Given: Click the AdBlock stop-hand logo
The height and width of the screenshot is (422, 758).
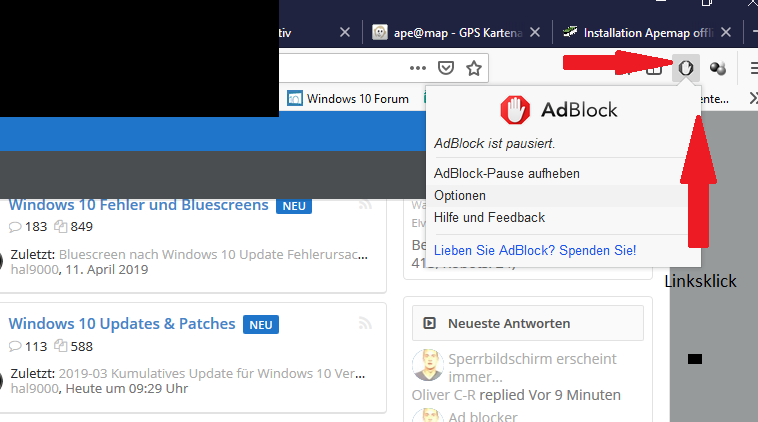Looking at the screenshot, I should tap(515, 110).
